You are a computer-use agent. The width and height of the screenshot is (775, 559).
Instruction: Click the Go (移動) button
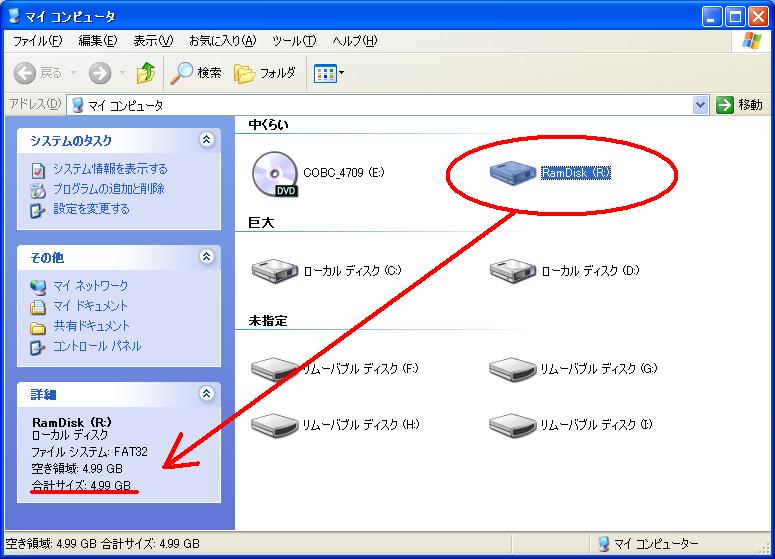click(x=740, y=105)
